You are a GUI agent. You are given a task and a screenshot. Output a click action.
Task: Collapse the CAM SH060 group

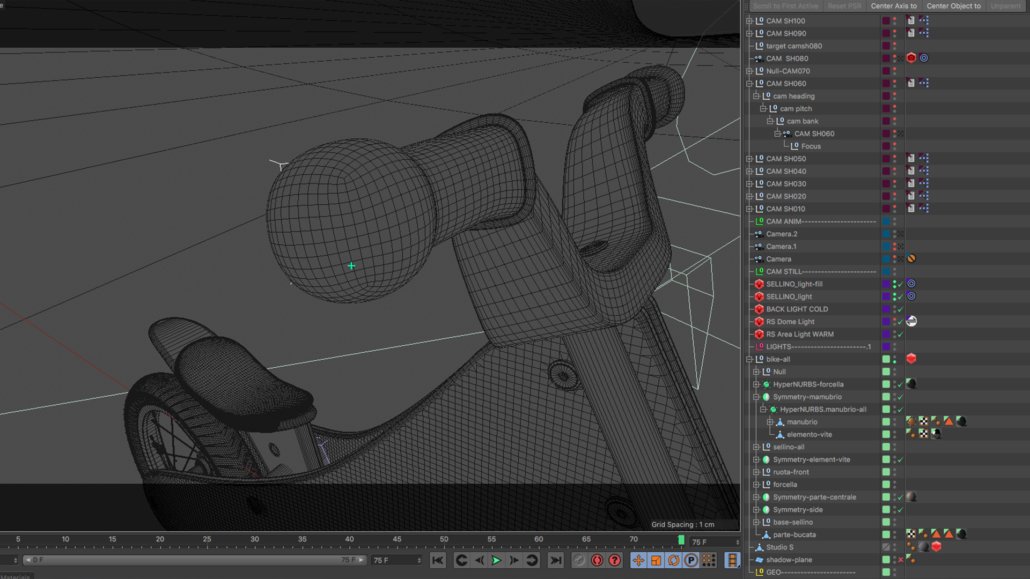pyautogui.click(x=749, y=83)
